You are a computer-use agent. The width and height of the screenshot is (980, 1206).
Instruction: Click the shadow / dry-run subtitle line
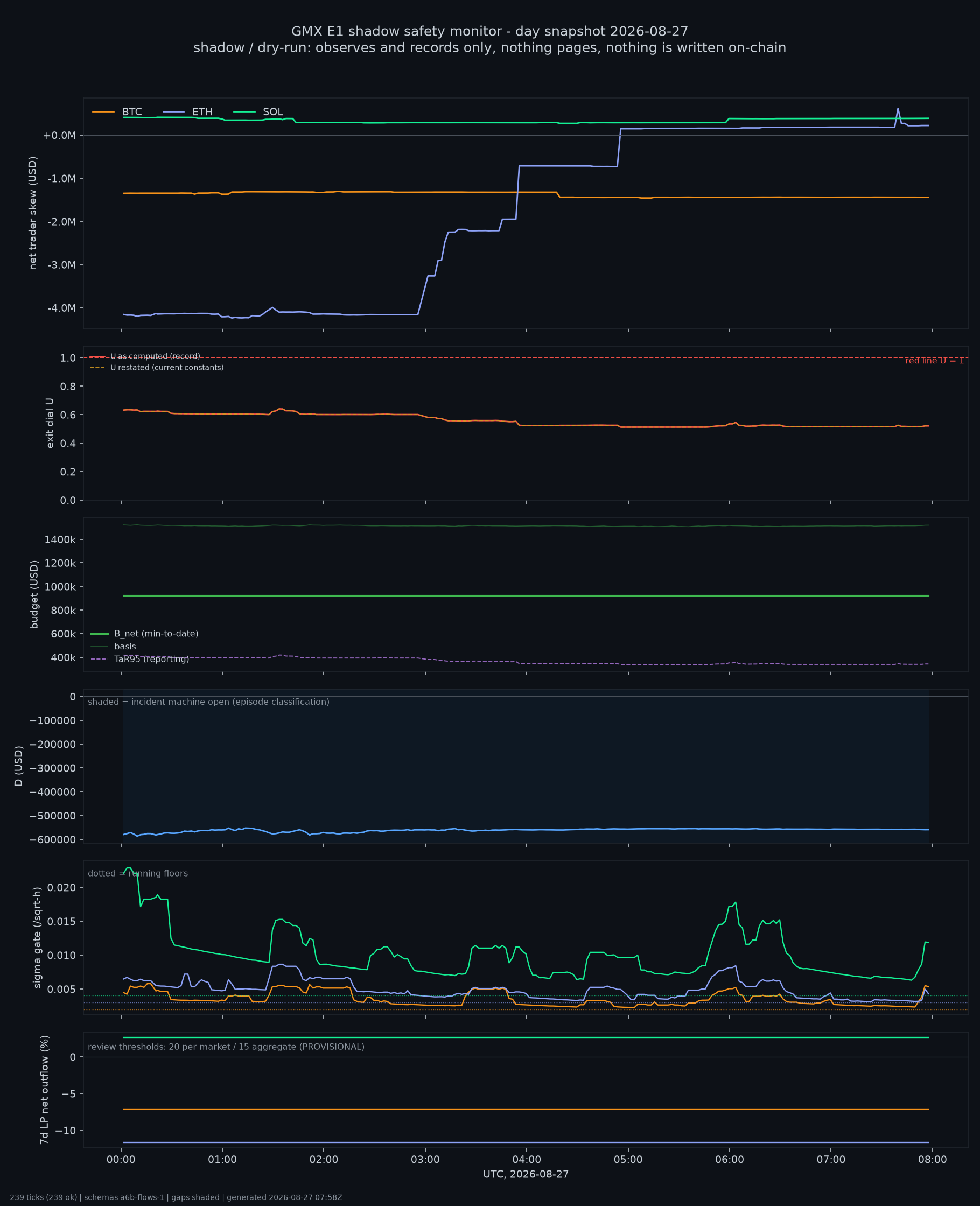(489, 47)
